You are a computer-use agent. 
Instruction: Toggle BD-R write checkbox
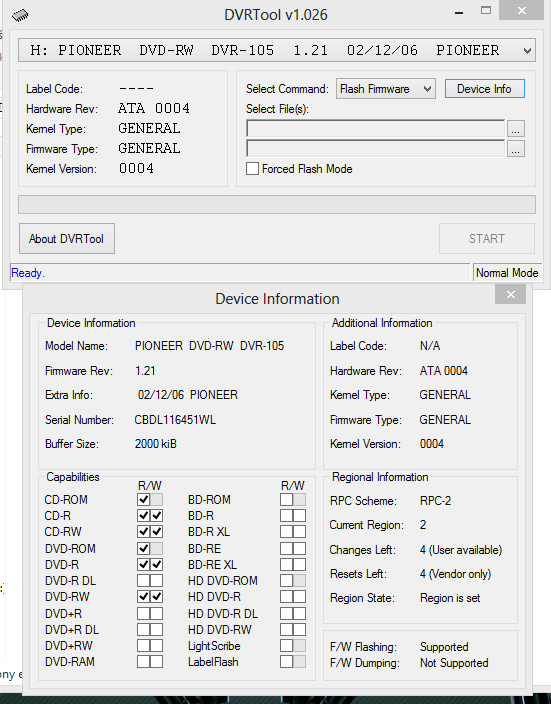(299, 515)
